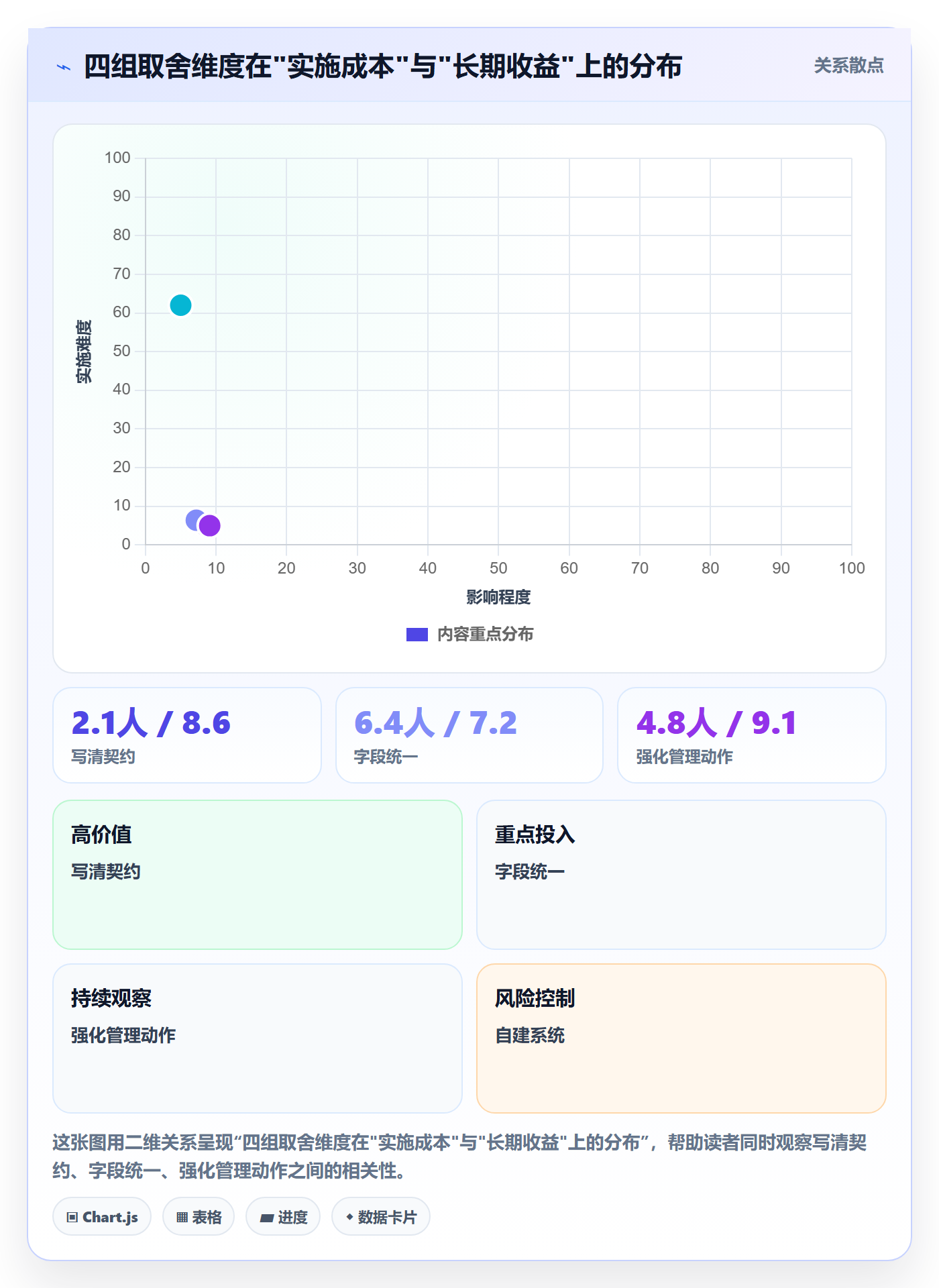This screenshot has width=939, height=1288.
Task: Click the 进度 tag chip
Action: coord(283,1217)
